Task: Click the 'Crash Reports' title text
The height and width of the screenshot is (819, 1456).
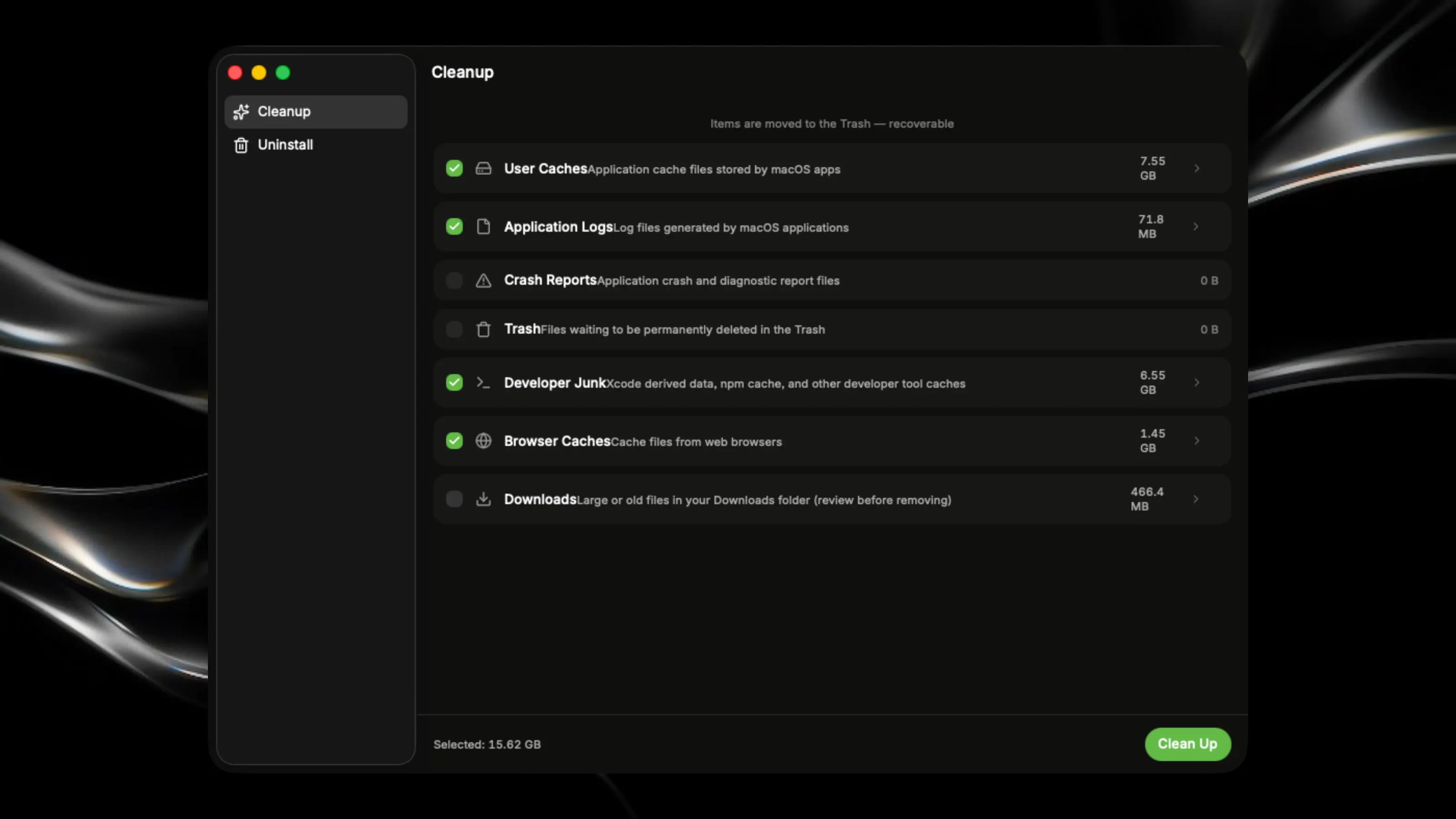Action: point(550,280)
